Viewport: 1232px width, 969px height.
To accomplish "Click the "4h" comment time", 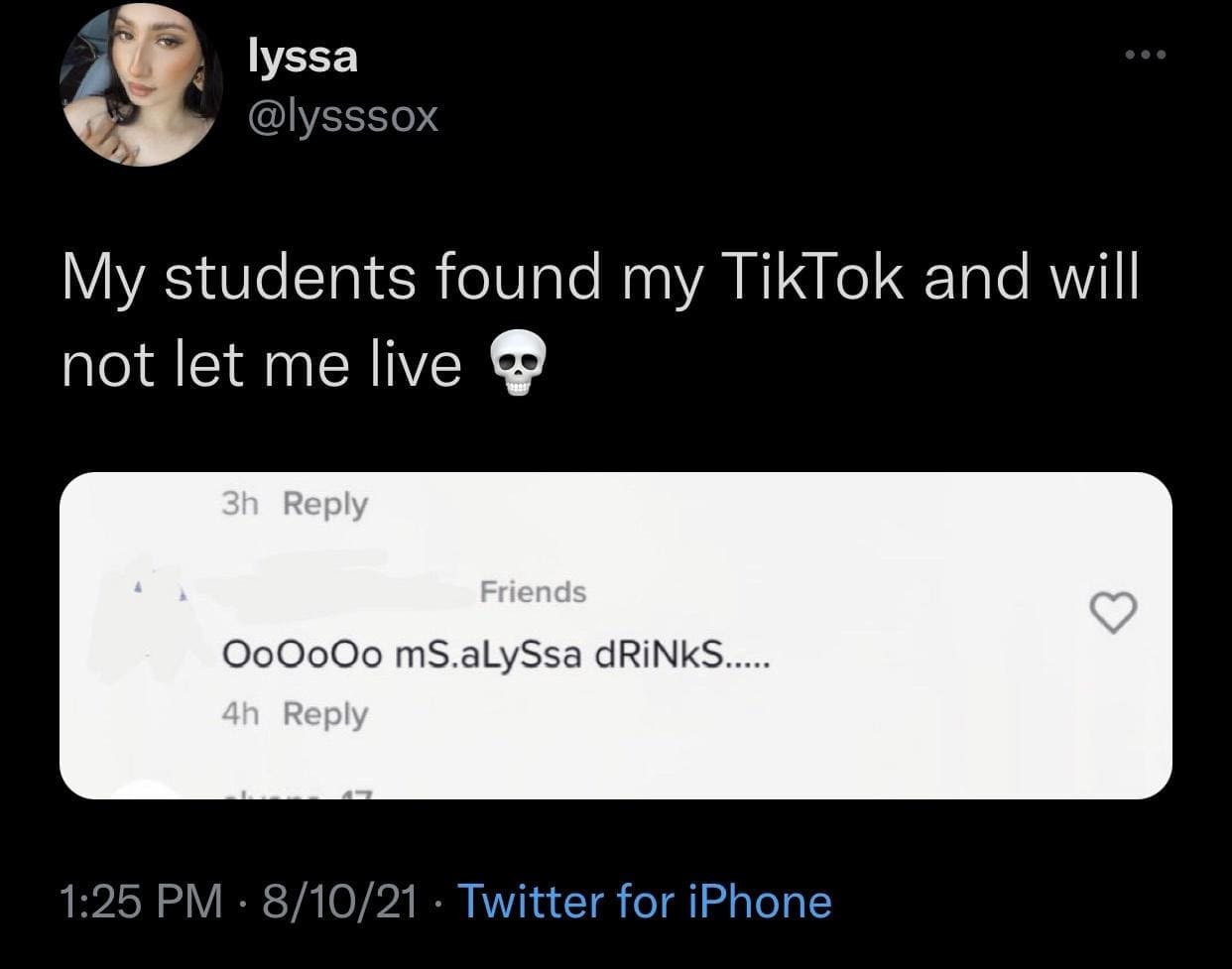I will point(240,713).
